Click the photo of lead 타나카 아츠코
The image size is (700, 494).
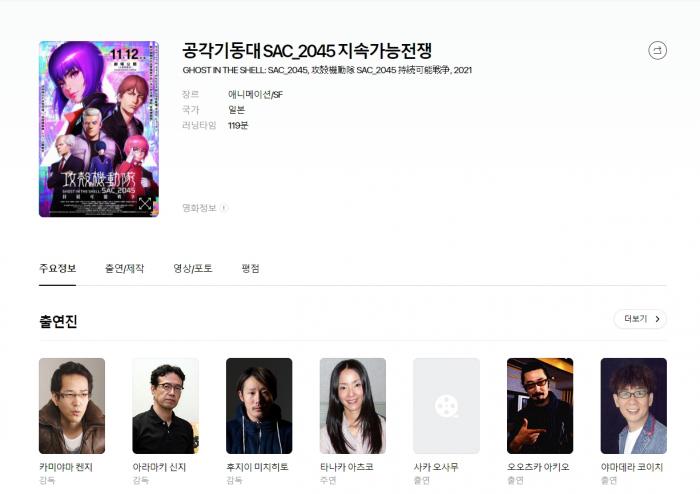(352, 406)
